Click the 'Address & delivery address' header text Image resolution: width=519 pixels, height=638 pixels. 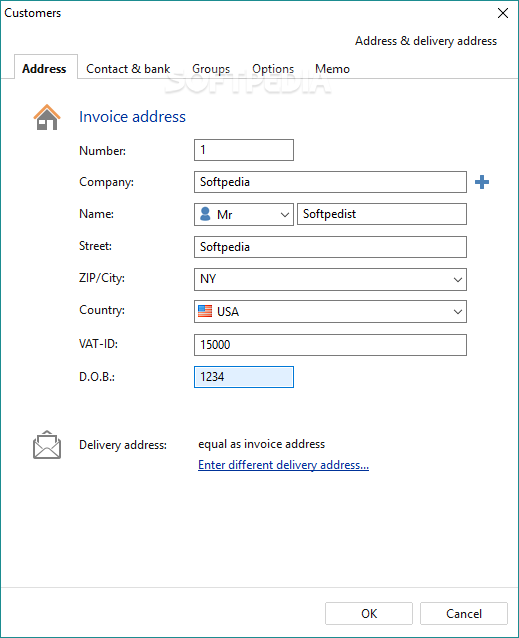click(x=426, y=41)
